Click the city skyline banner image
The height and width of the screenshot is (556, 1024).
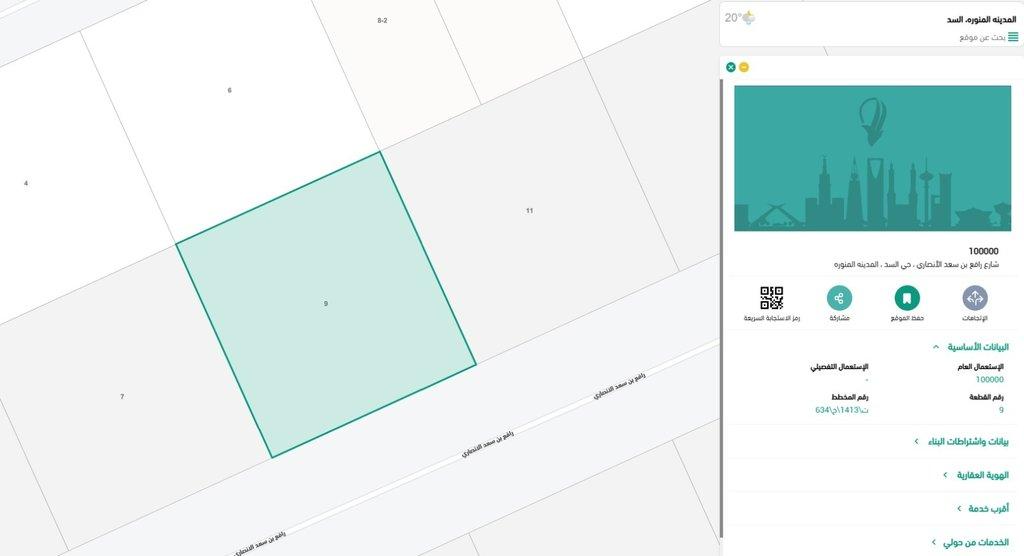pos(871,158)
